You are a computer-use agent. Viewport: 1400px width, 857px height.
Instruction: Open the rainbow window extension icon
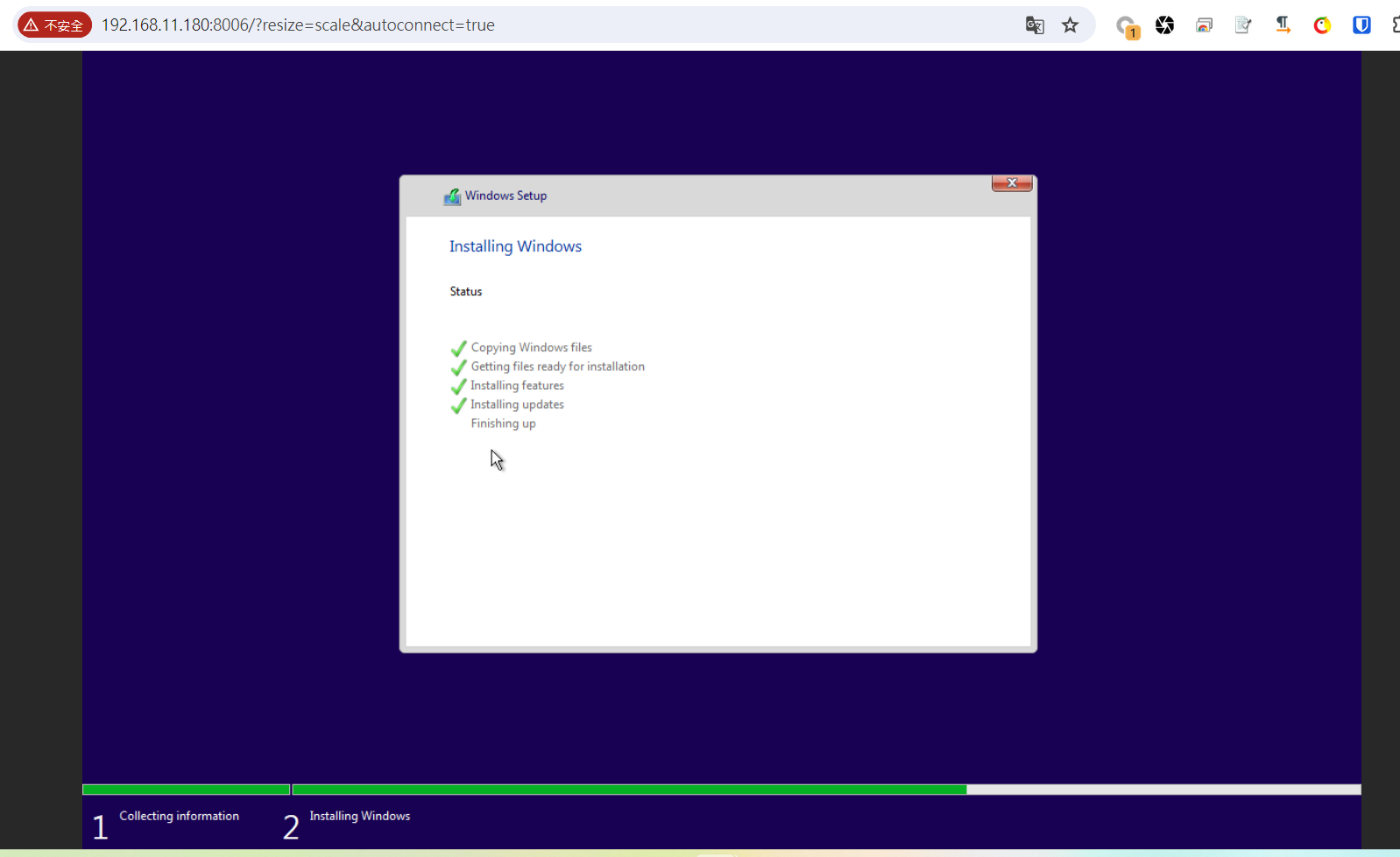[x=1205, y=25]
